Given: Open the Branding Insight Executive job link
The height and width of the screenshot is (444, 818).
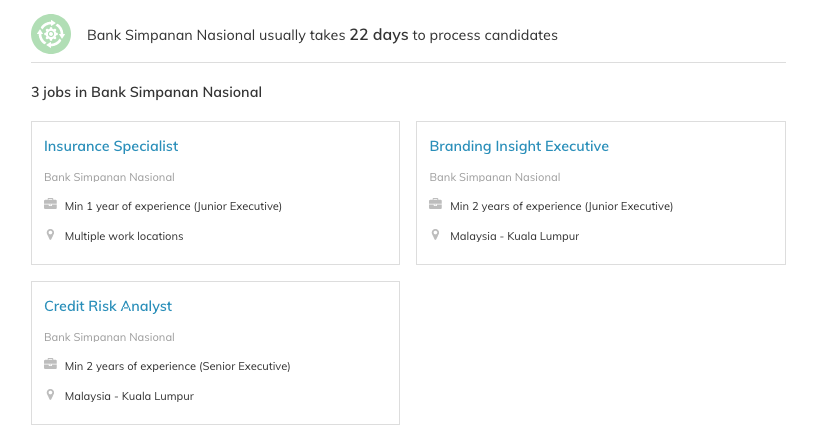Looking at the screenshot, I should (x=519, y=146).
